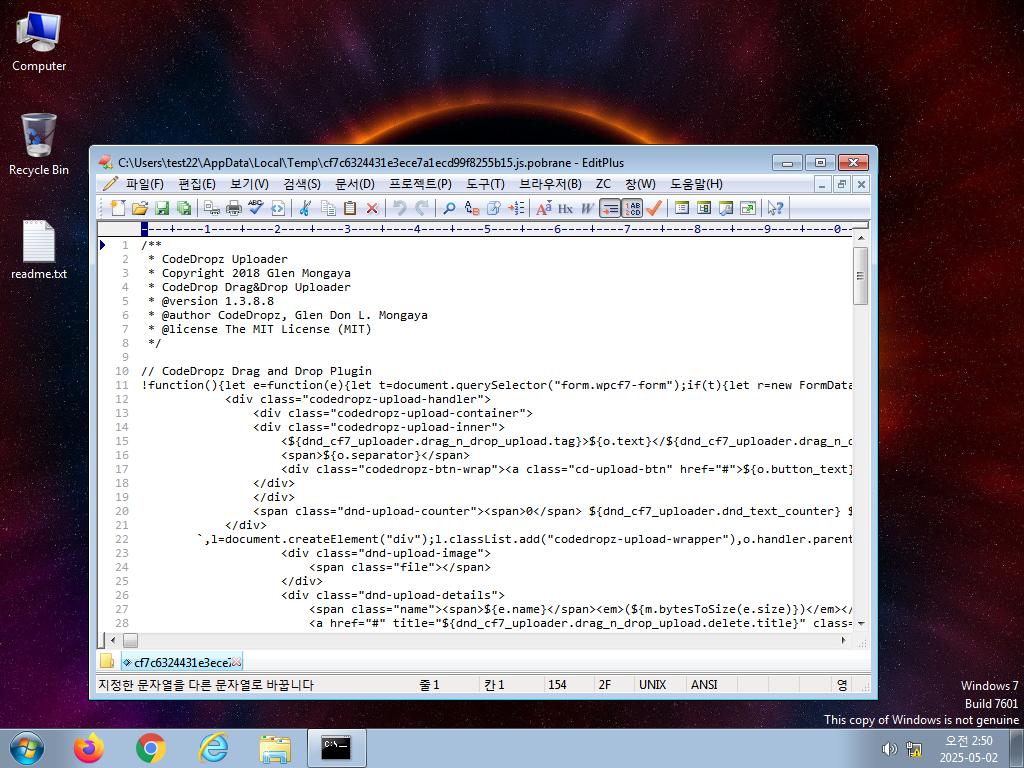Screen dimensions: 1024x768
Task: Click the Cut scissors icon
Action: 305,208
